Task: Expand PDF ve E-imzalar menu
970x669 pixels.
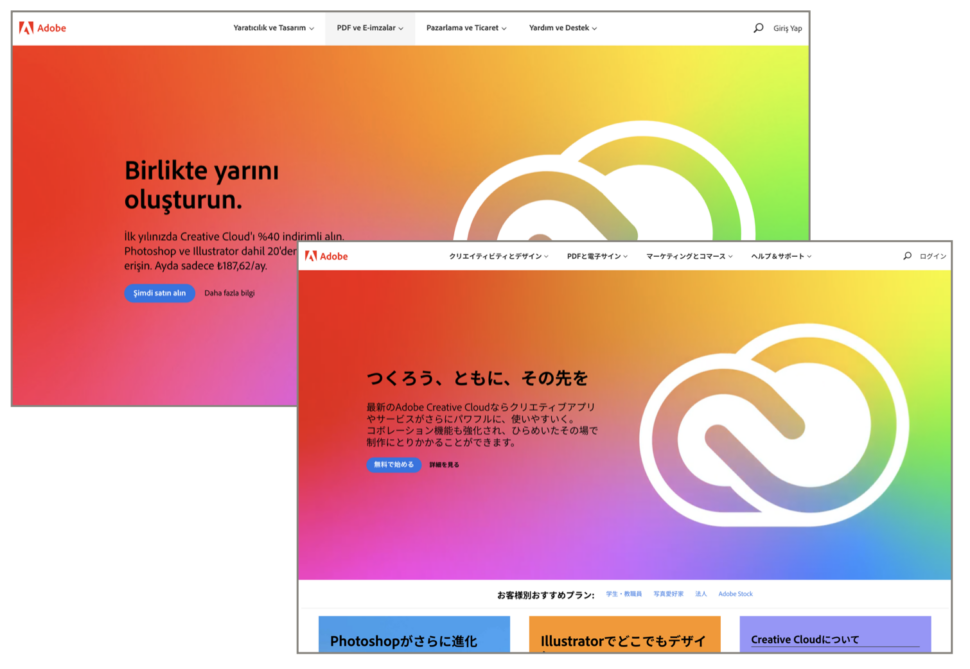Action: [370, 28]
